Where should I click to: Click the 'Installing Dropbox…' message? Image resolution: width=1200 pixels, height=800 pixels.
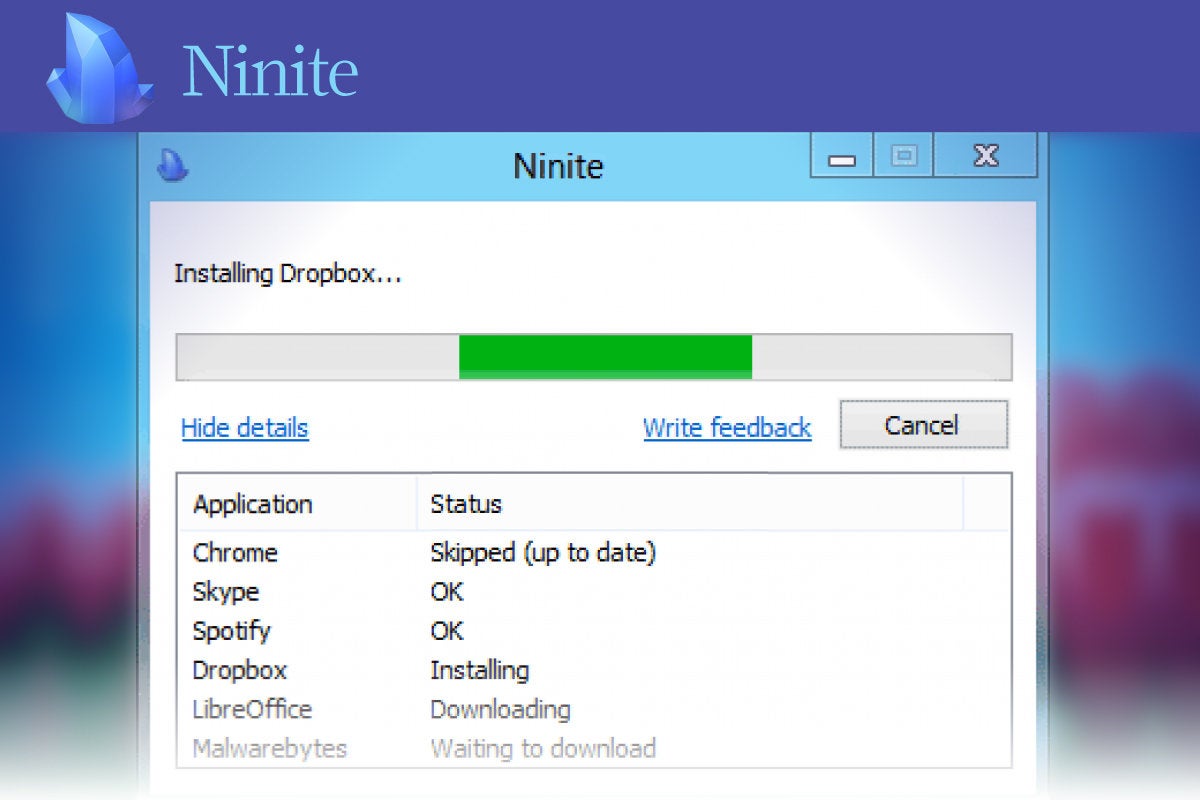point(288,274)
